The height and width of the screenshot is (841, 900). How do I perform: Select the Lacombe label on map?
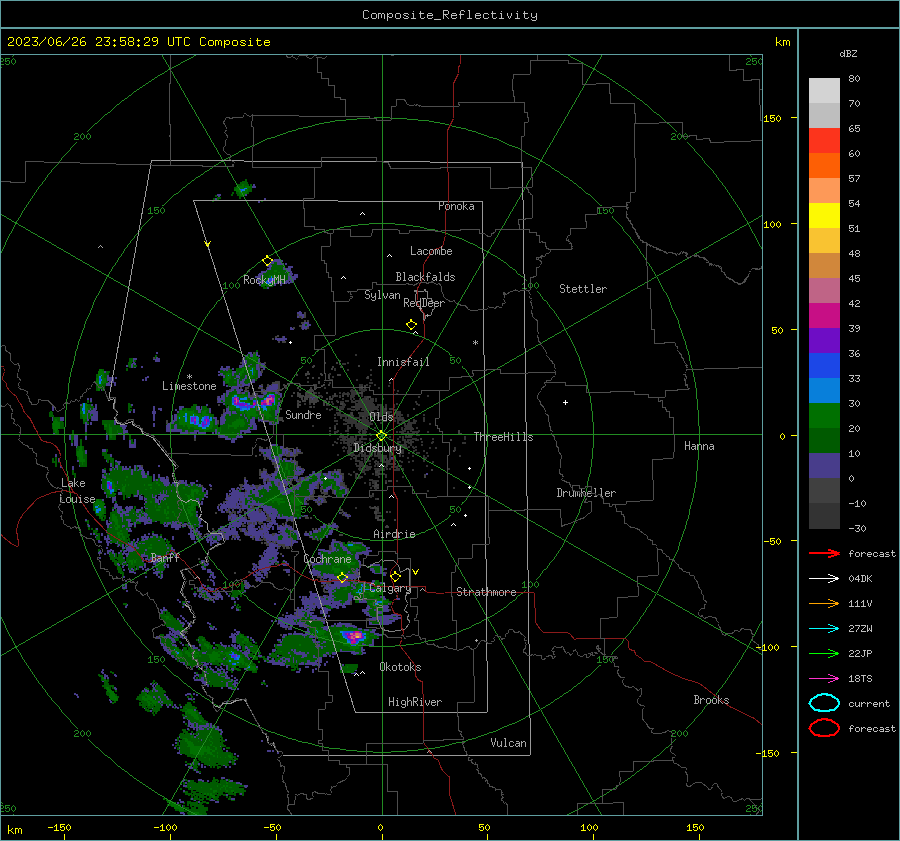click(x=431, y=251)
